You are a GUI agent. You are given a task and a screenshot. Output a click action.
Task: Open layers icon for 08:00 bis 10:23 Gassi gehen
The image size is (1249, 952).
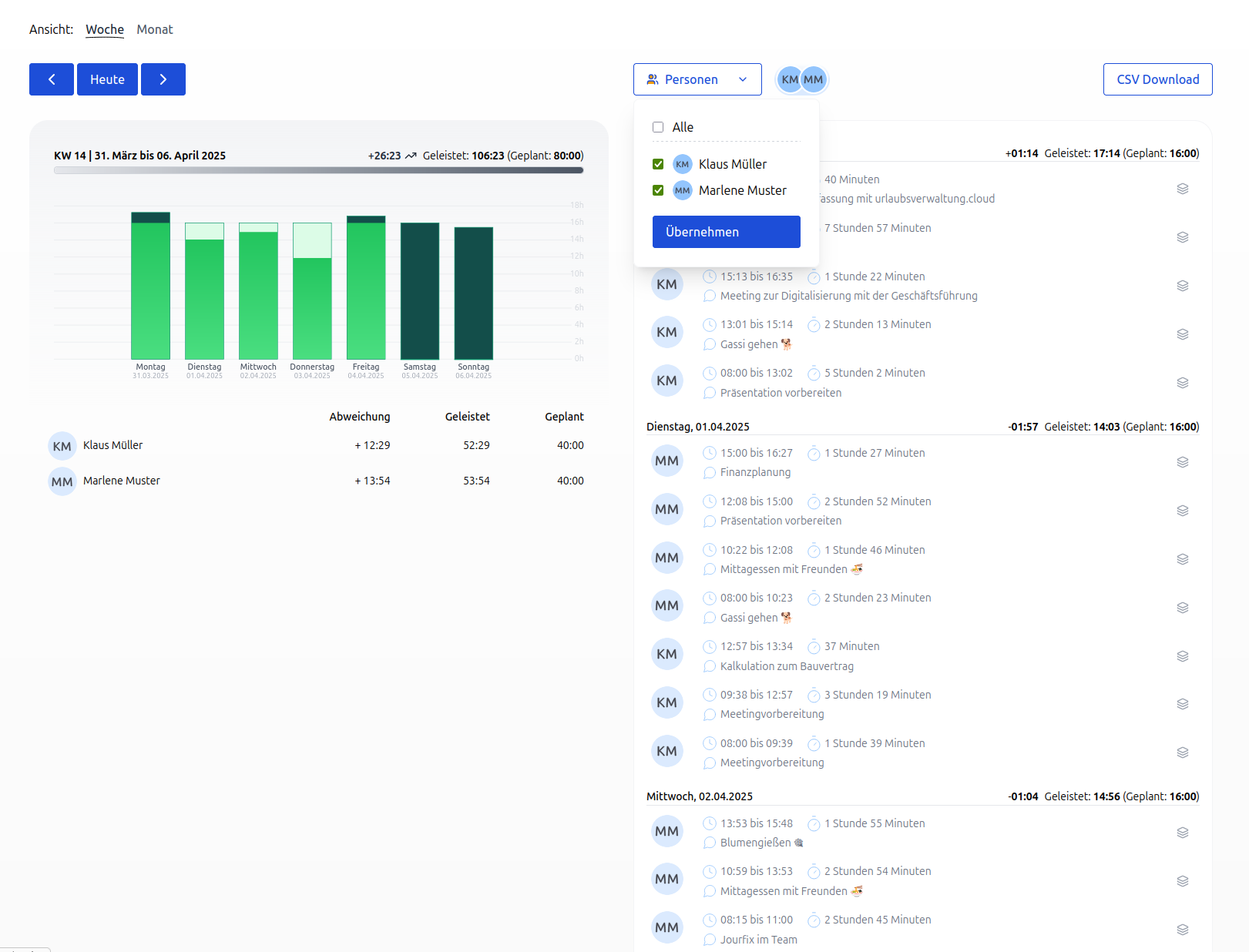[x=1183, y=608]
